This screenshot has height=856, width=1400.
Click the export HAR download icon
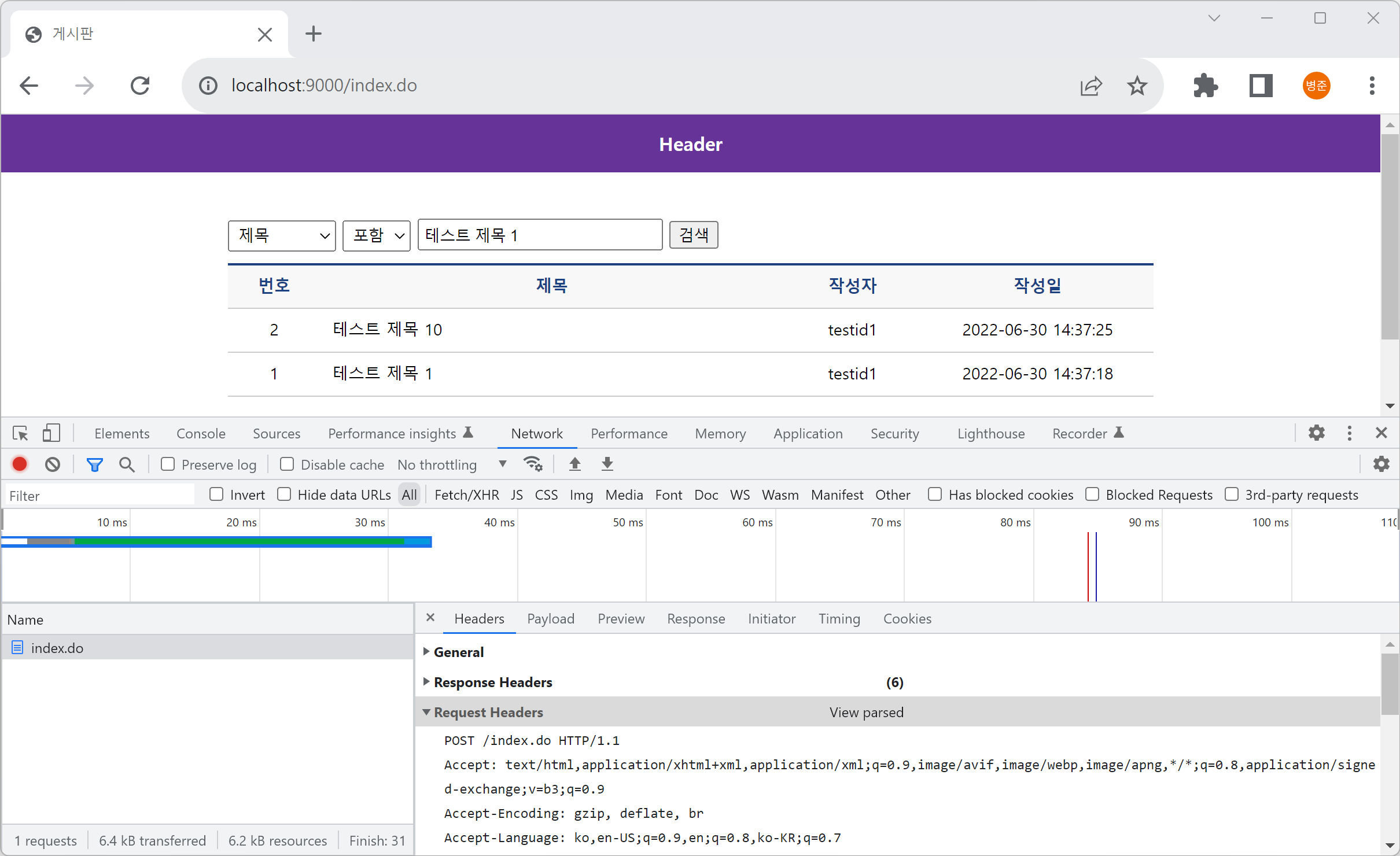[607, 464]
